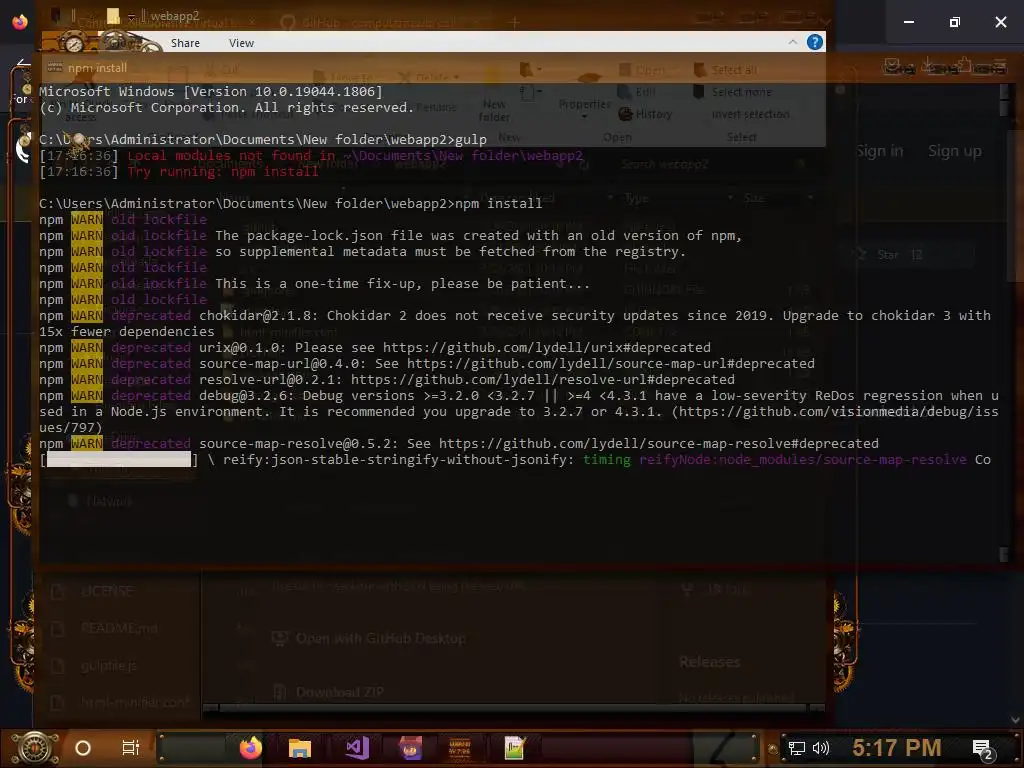Screen dimensions: 1024x768
Task: Open Cortana circle on the taskbar
Action: coord(83,748)
